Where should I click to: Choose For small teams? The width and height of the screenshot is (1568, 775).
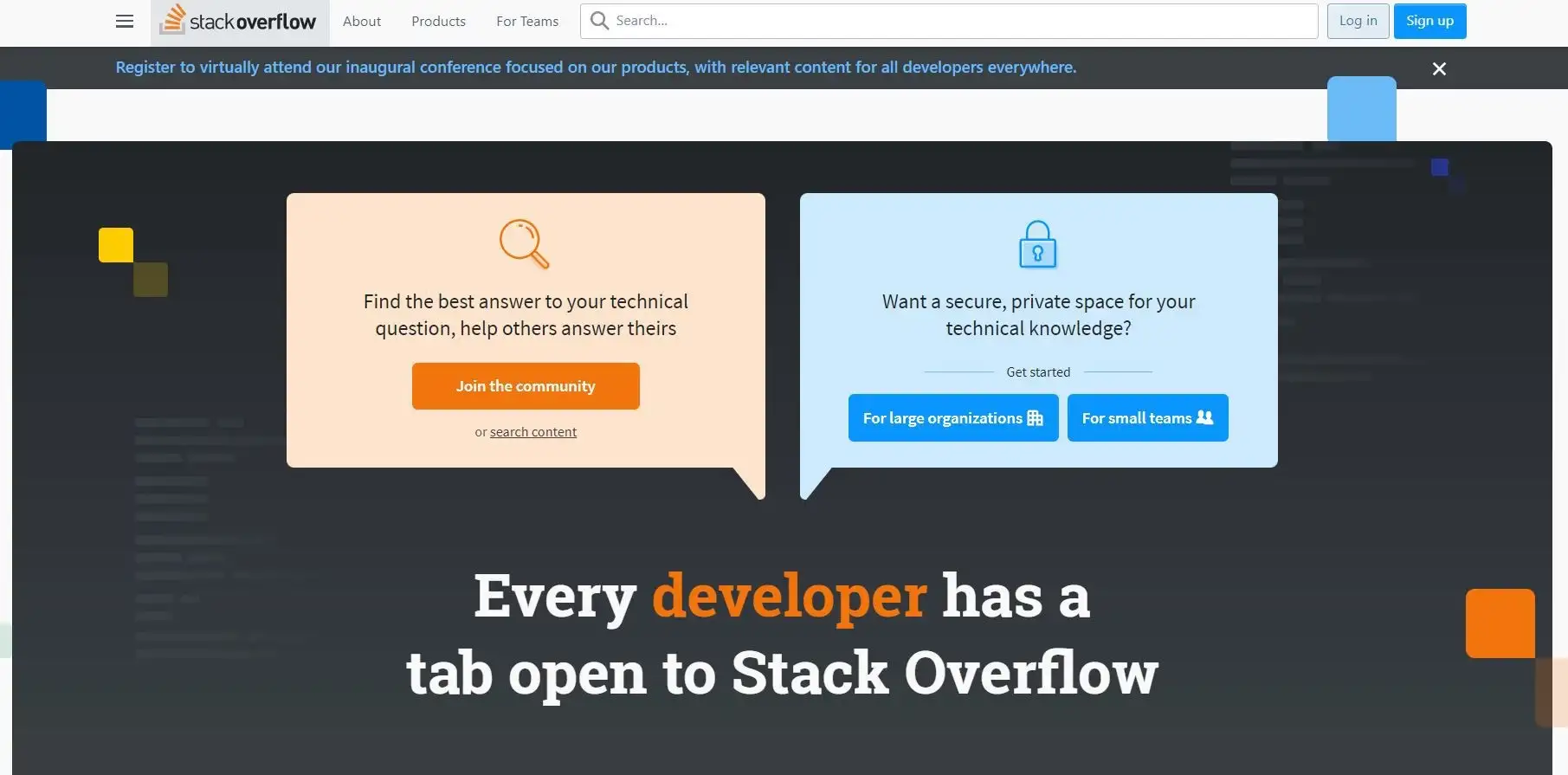pos(1148,418)
